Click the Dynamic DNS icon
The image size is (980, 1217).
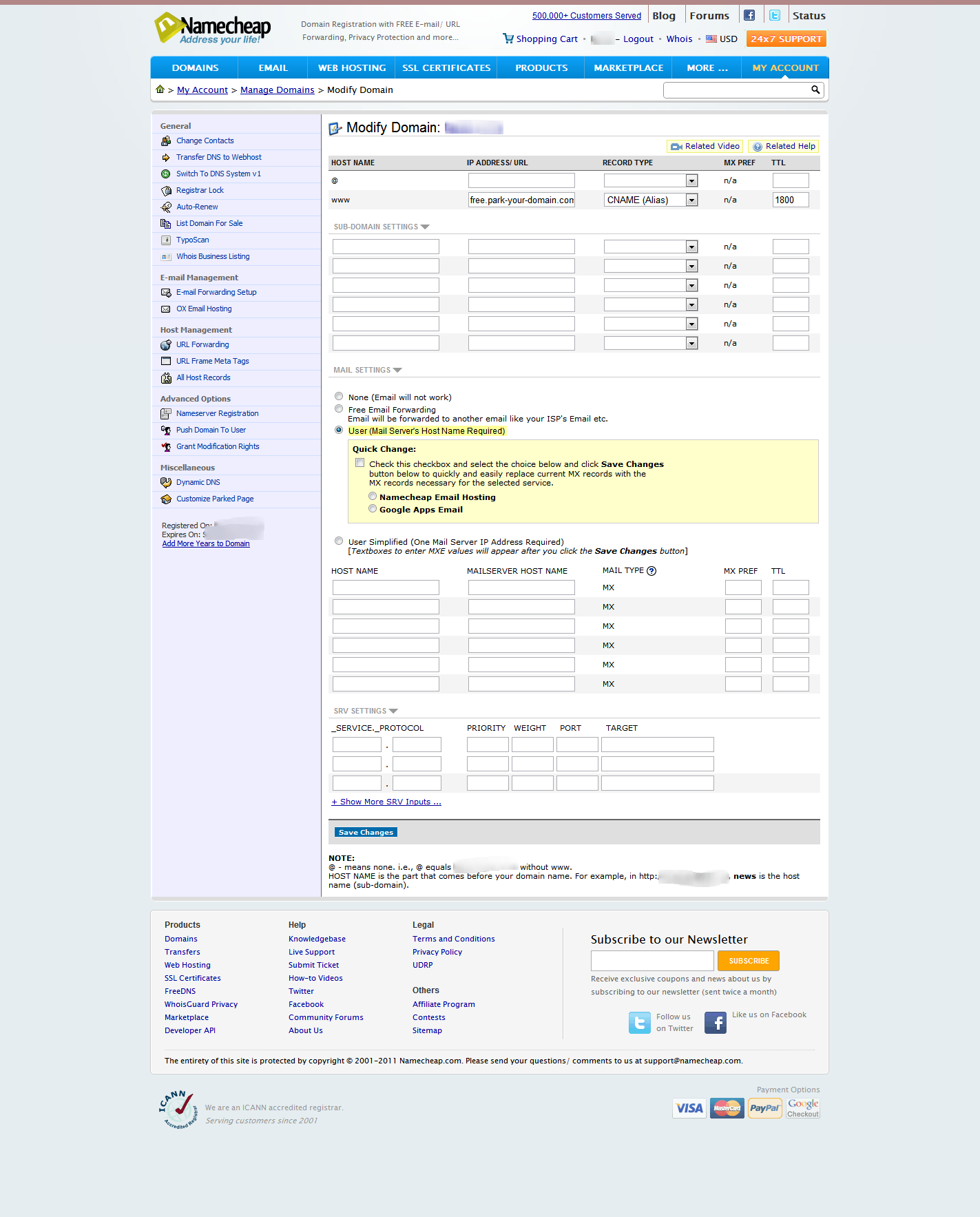coord(166,482)
